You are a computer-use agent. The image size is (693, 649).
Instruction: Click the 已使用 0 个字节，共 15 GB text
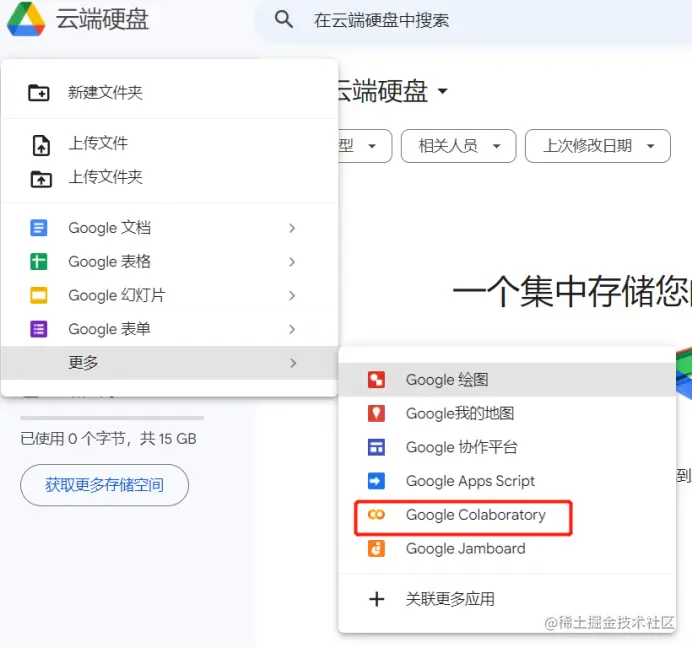[108, 439]
